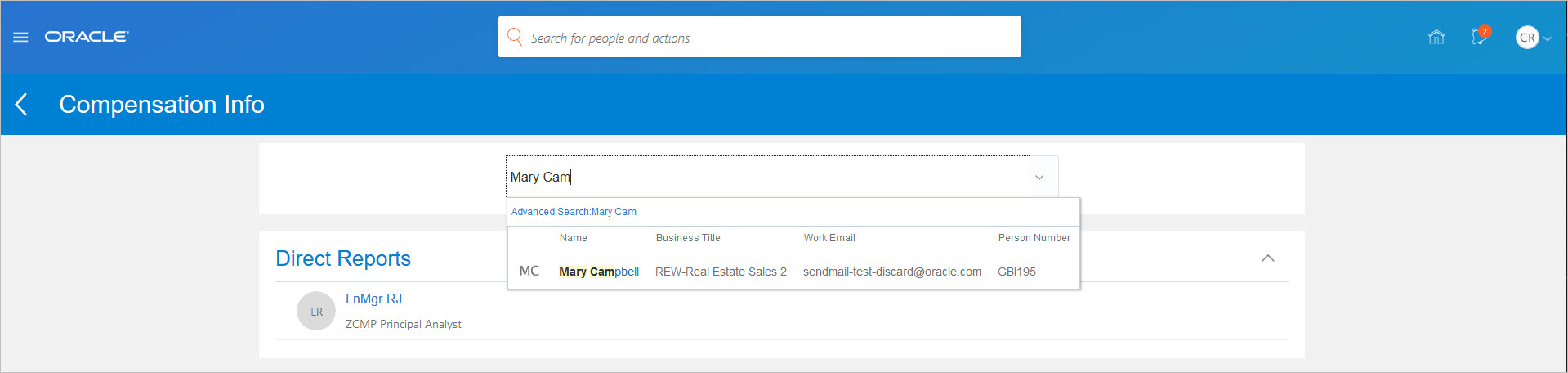The height and width of the screenshot is (373, 1568).
Task: Open the LnMgr RJ direct report link
Action: pyautogui.click(x=373, y=299)
